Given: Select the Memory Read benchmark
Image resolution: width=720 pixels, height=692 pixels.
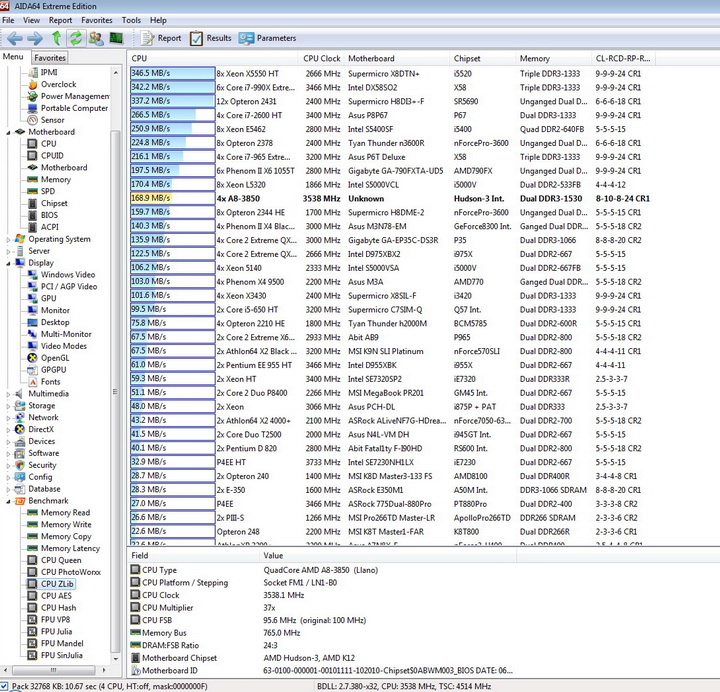Looking at the screenshot, I should 59,512.
